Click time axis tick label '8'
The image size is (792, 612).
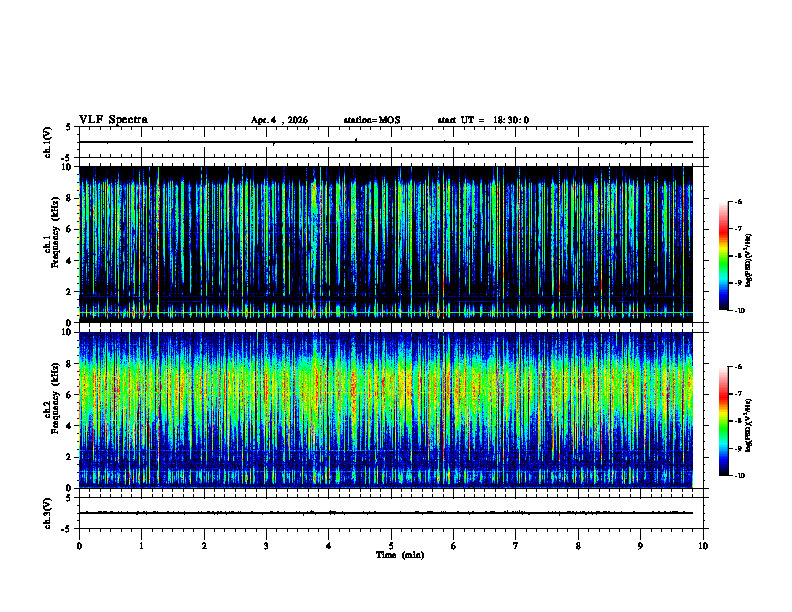(x=578, y=546)
